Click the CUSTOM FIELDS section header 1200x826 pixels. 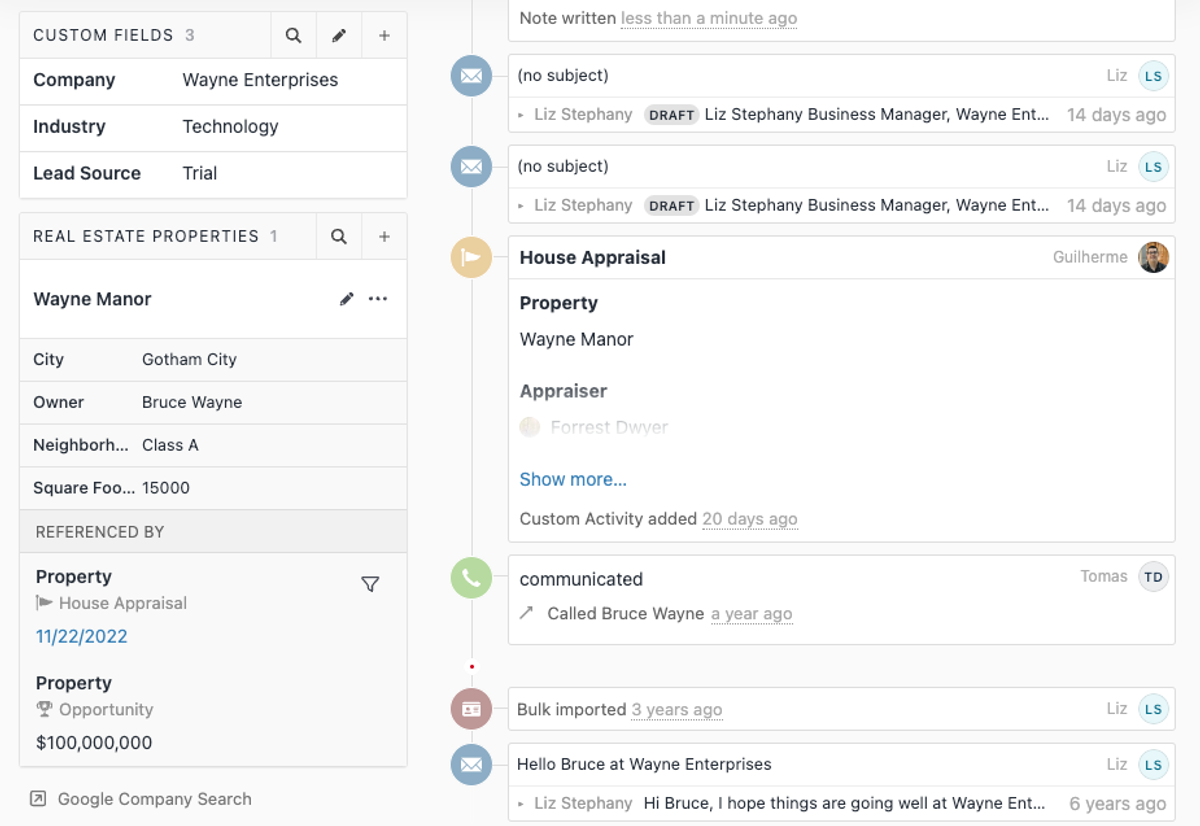coord(103,35)
